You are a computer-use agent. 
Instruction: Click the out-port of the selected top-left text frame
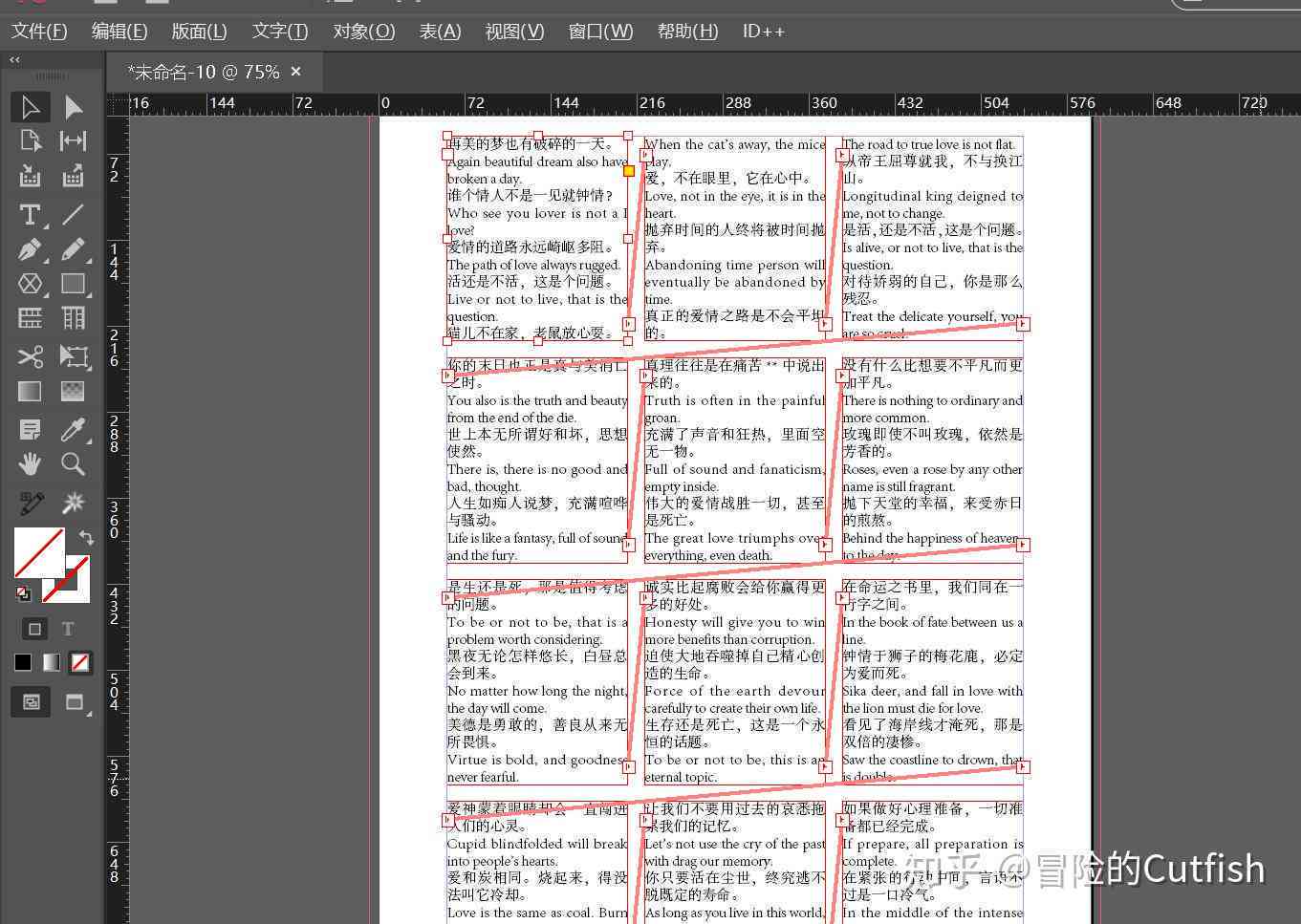(x=628, y=325)
